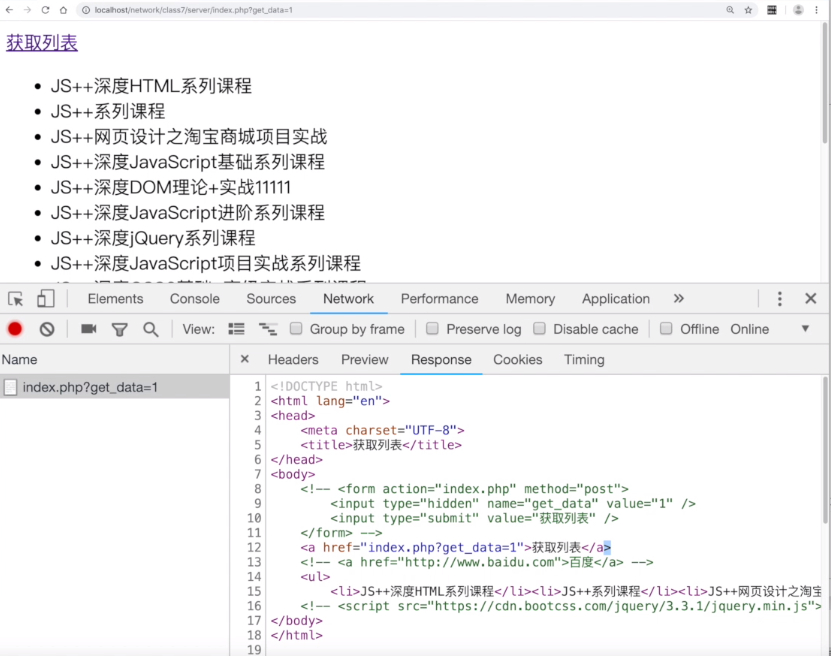Screen dimensions: 831x656
Task: Click the a href index.php line in response
Action: 455,547
